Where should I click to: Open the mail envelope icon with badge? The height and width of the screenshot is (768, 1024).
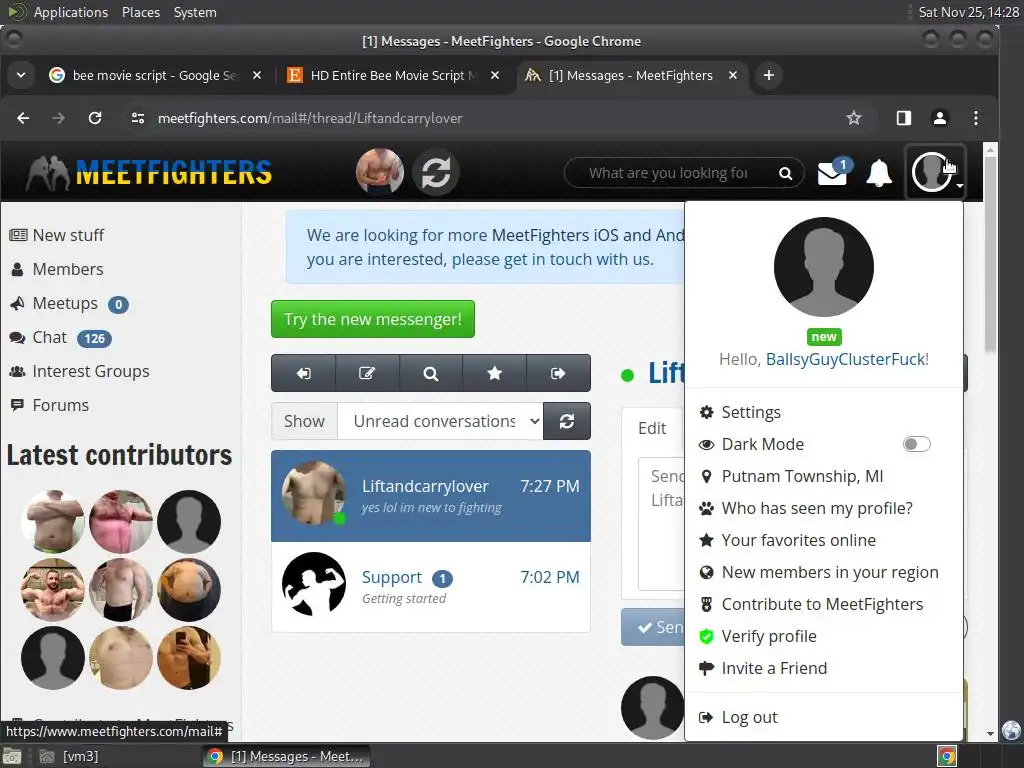(833, 172)
